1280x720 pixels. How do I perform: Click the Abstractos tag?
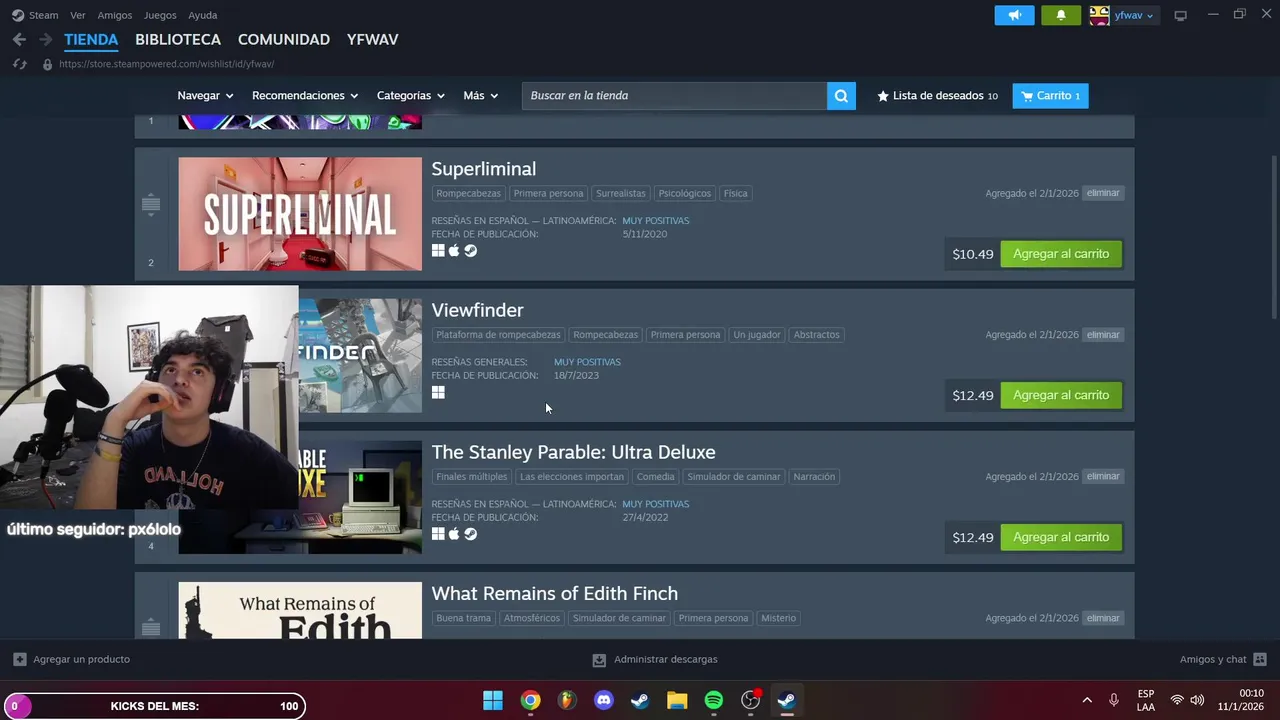click(817, 335)
